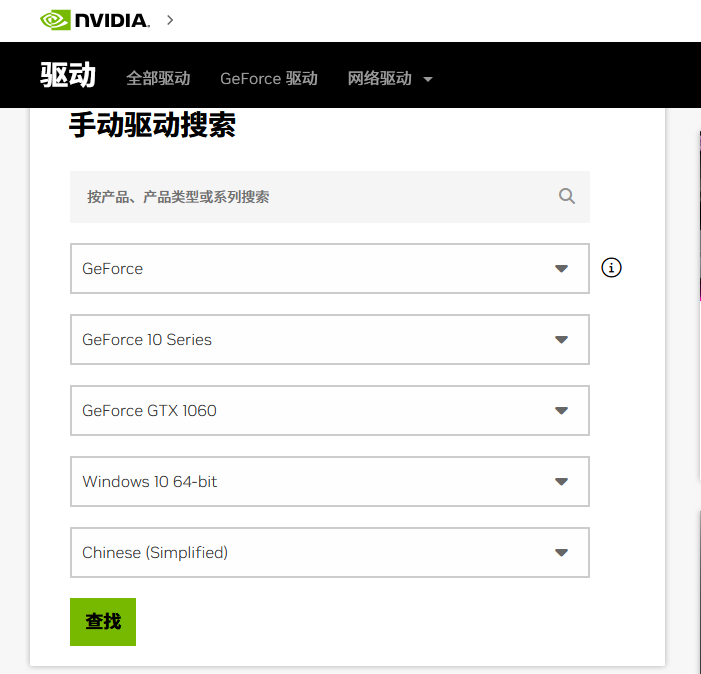Click the chevron next to NVIDIA logo
This screenshot has height=674, width=701.
(170, 20)
